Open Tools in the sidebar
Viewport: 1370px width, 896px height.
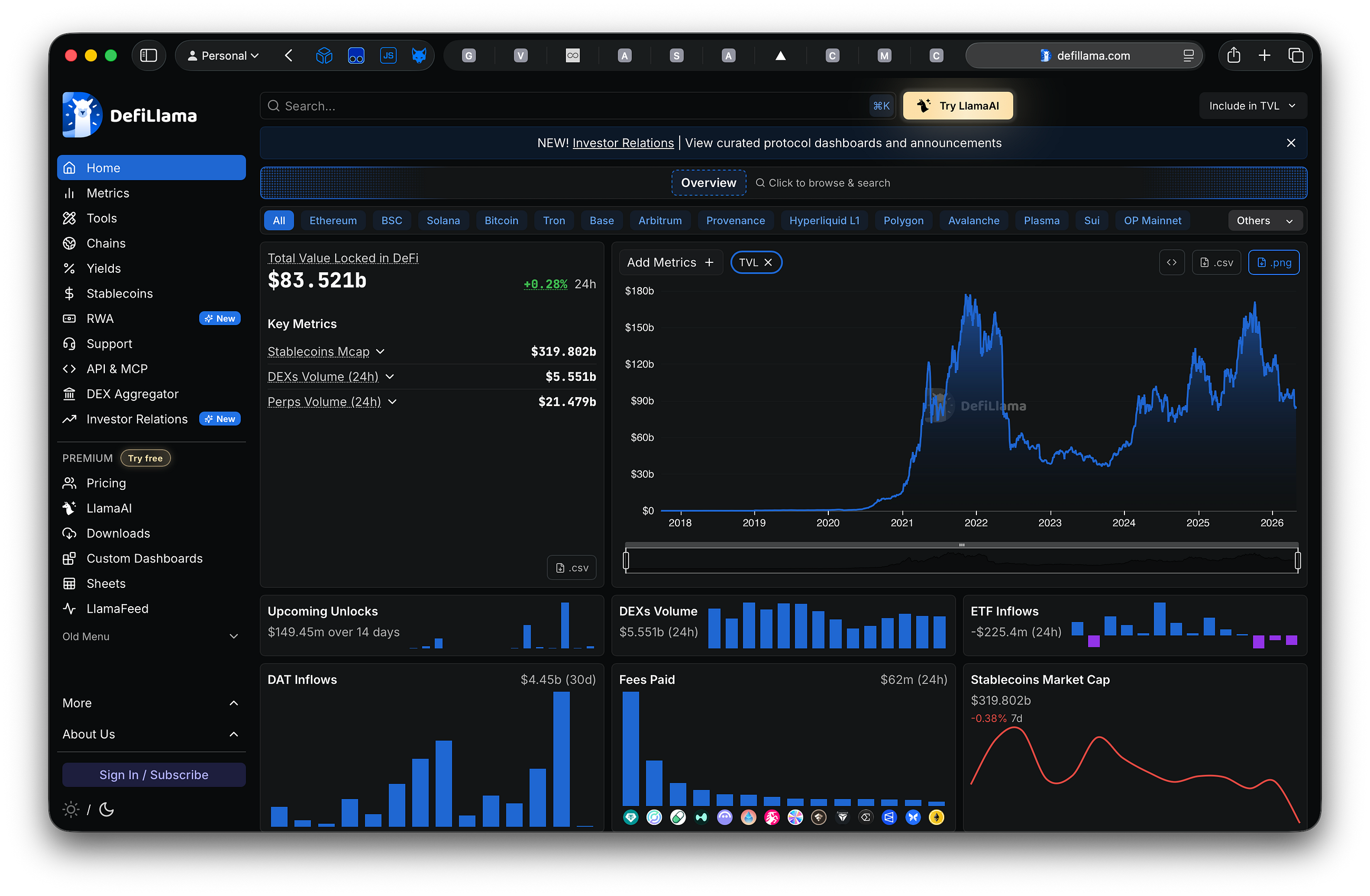[x=151, y=218]
